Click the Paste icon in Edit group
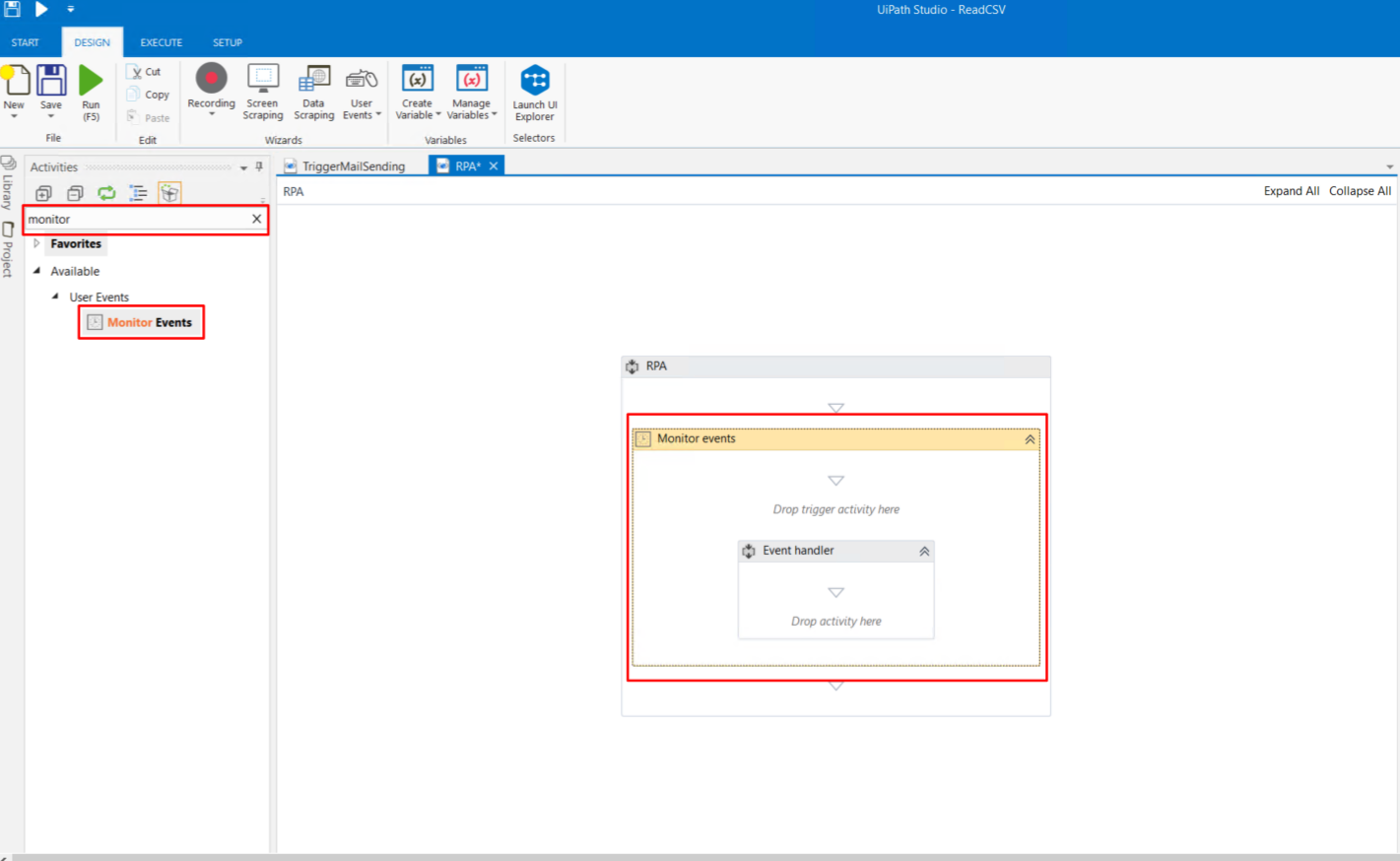 point(133,117)
